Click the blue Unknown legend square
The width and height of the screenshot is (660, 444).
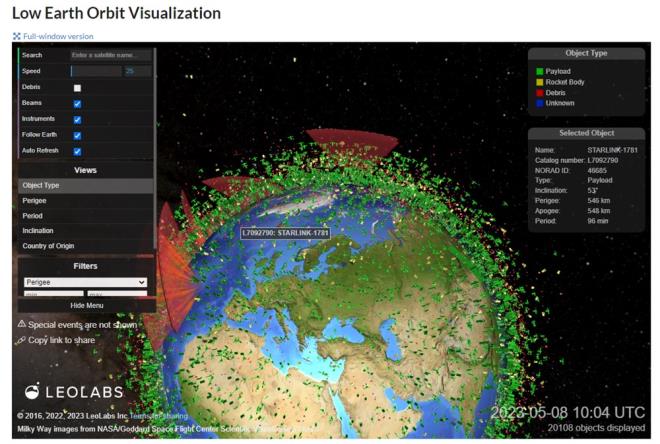click(x=540, y=103)
